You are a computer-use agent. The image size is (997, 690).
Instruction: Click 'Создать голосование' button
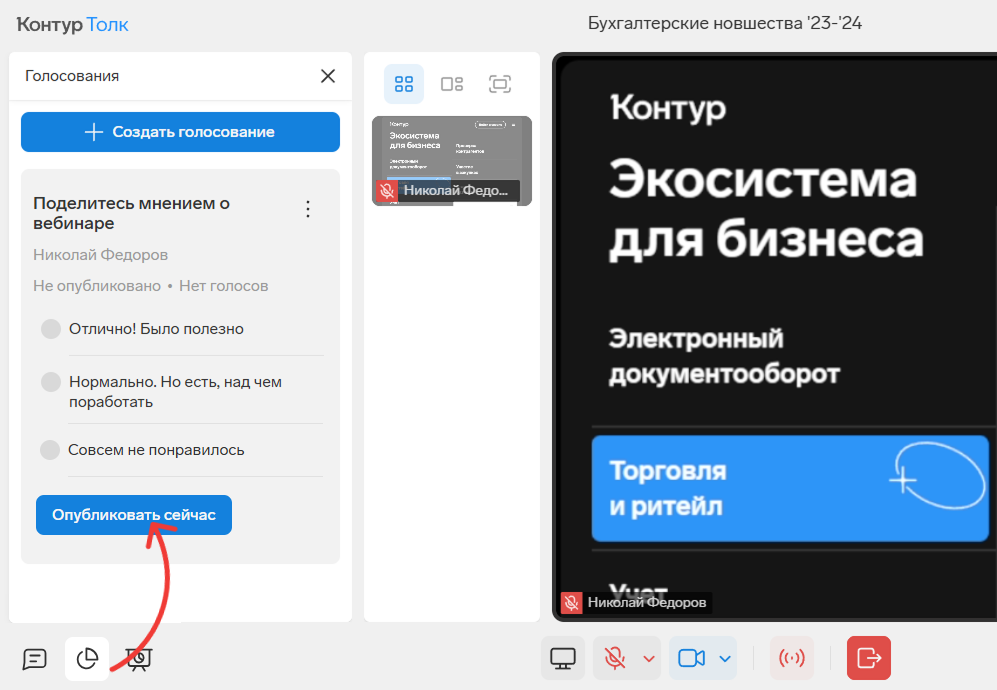(180, 132)
